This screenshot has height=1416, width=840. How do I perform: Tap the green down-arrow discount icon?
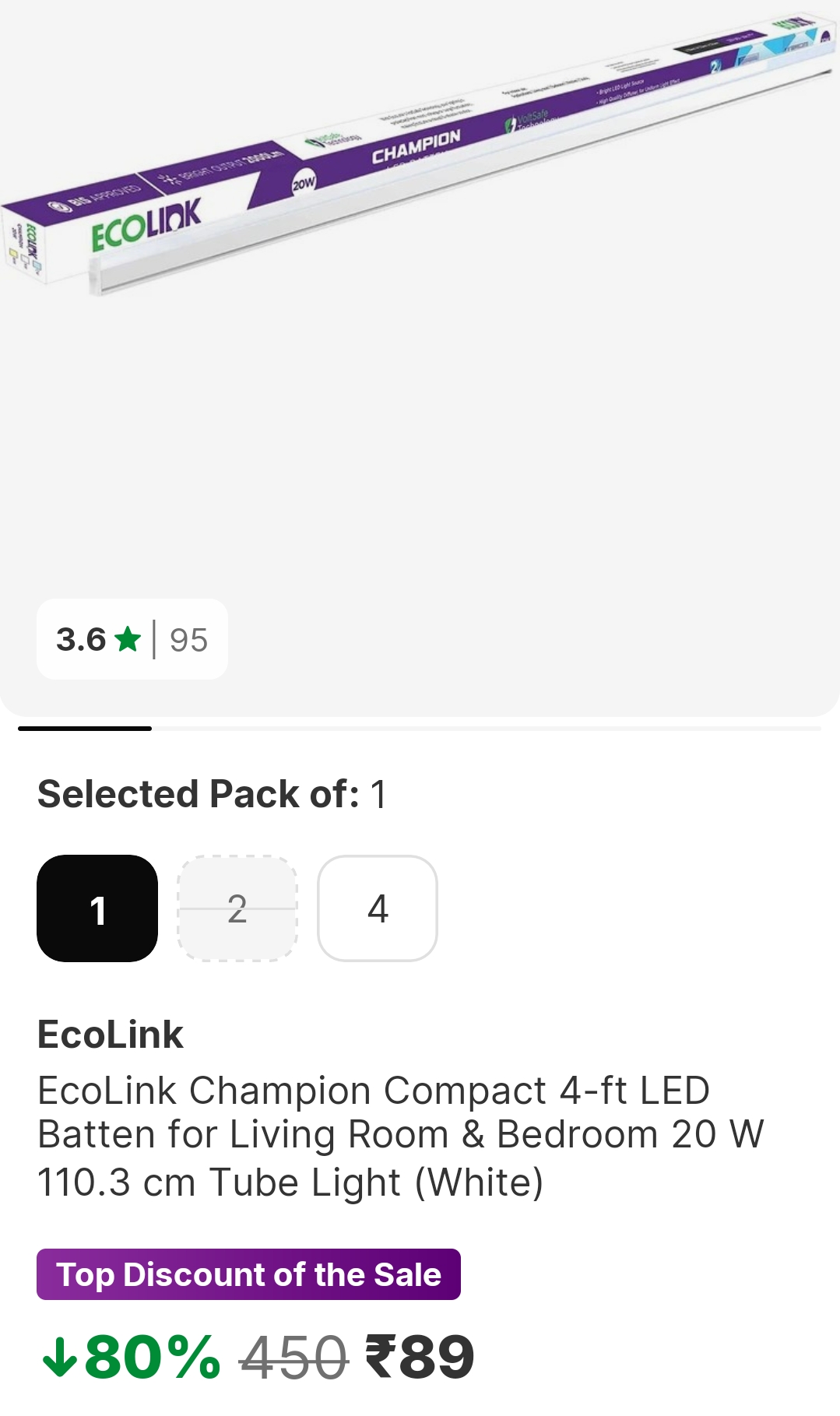pyautogui.click(x=59, y=1358)
